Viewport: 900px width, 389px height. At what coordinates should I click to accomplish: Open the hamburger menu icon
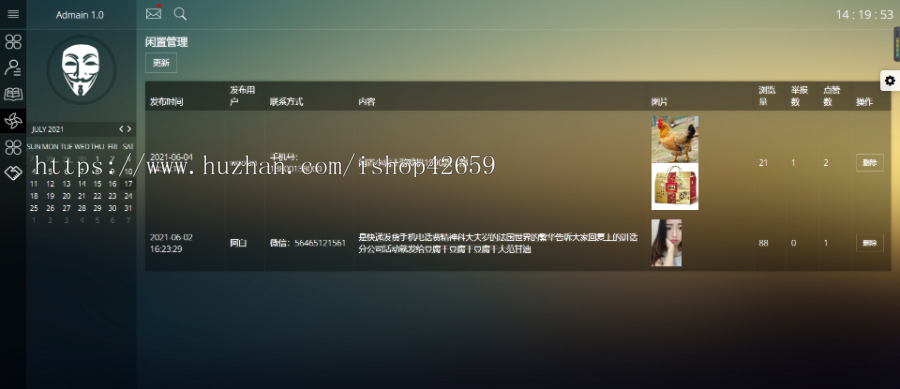(x=13, y=14)
